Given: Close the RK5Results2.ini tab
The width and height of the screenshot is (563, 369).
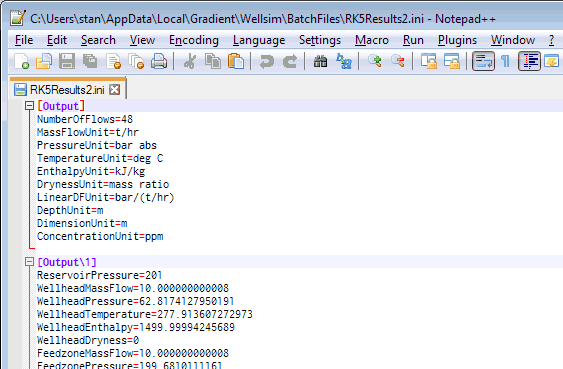Looking at the screenshot, I should (x=115, y=89).
